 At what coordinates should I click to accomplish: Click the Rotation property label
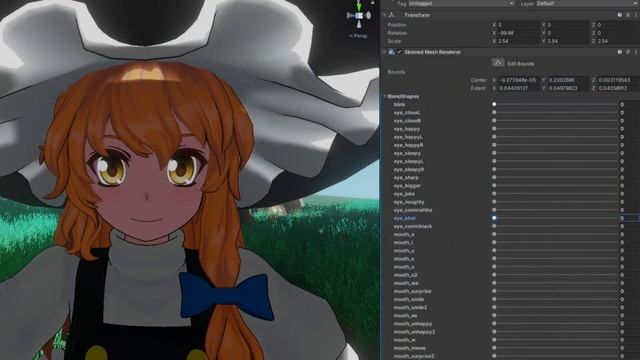tap(397, 33)
